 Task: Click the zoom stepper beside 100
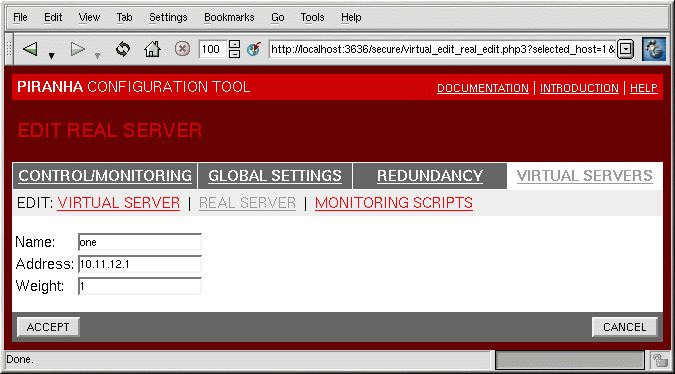234,49
